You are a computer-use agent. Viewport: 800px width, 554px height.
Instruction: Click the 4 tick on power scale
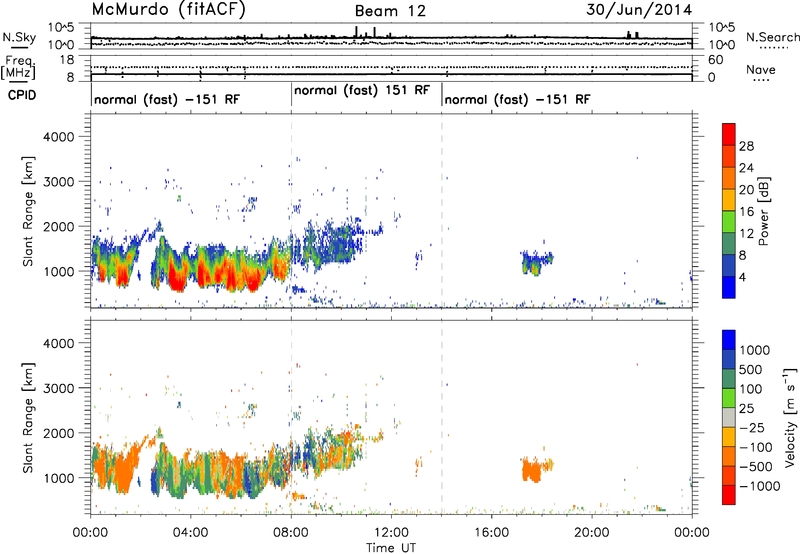tap(743, 277)
